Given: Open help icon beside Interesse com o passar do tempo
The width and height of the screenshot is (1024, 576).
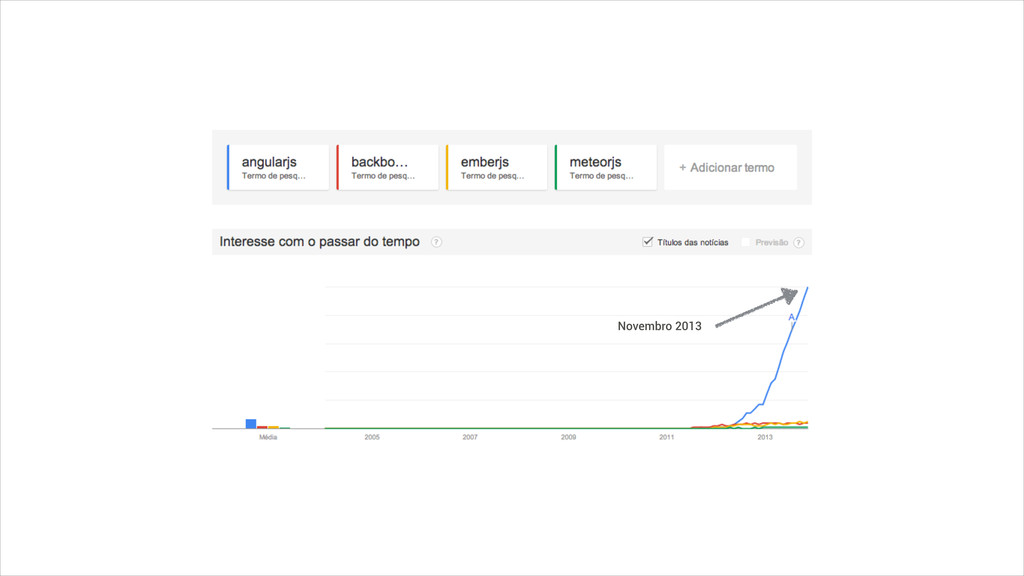Looking at the screenshot, I should pos(436,242).
